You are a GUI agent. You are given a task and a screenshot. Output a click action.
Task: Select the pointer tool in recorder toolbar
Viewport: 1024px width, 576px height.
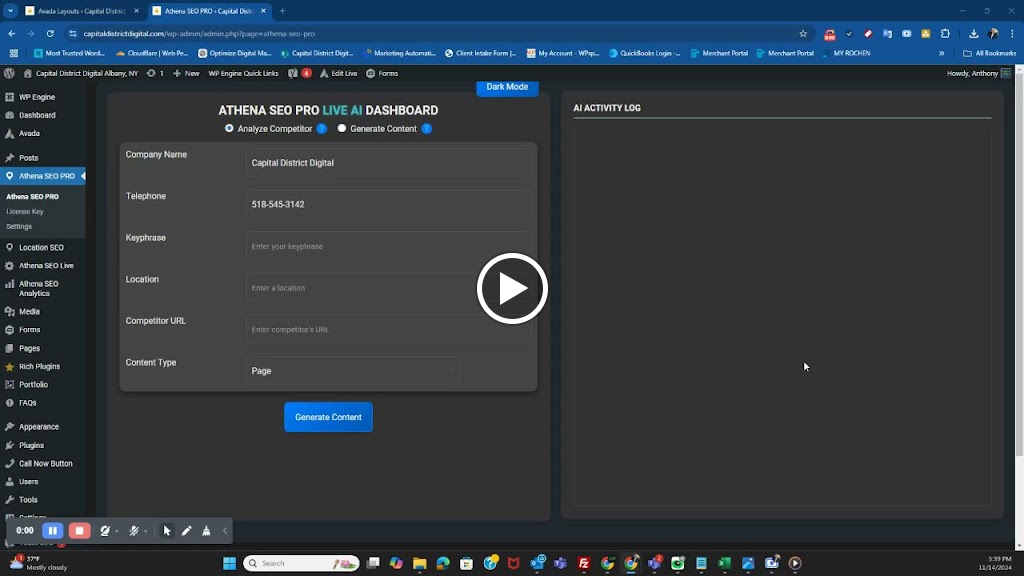click(167, 531)
